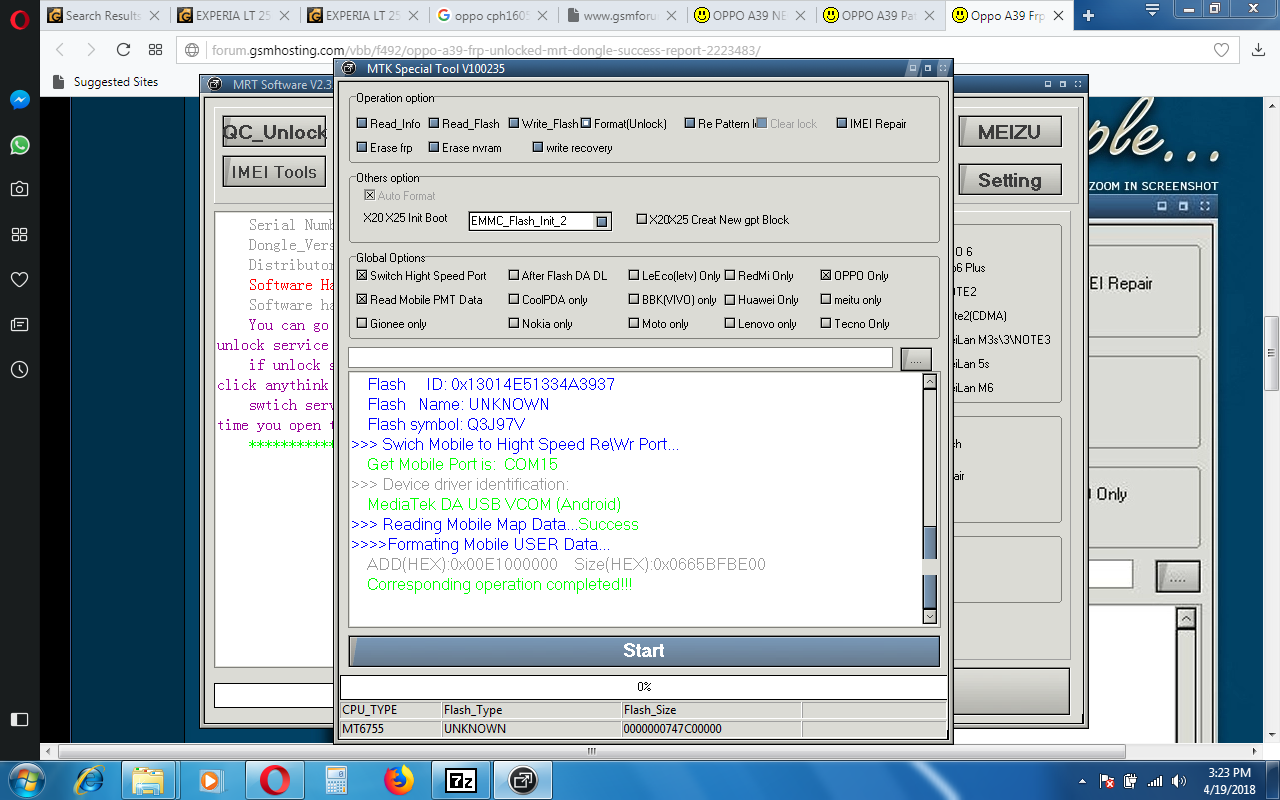This screenshot has width=1280, height=800.
Task: Open browsing history clock icon
Action: pos(20,369)
